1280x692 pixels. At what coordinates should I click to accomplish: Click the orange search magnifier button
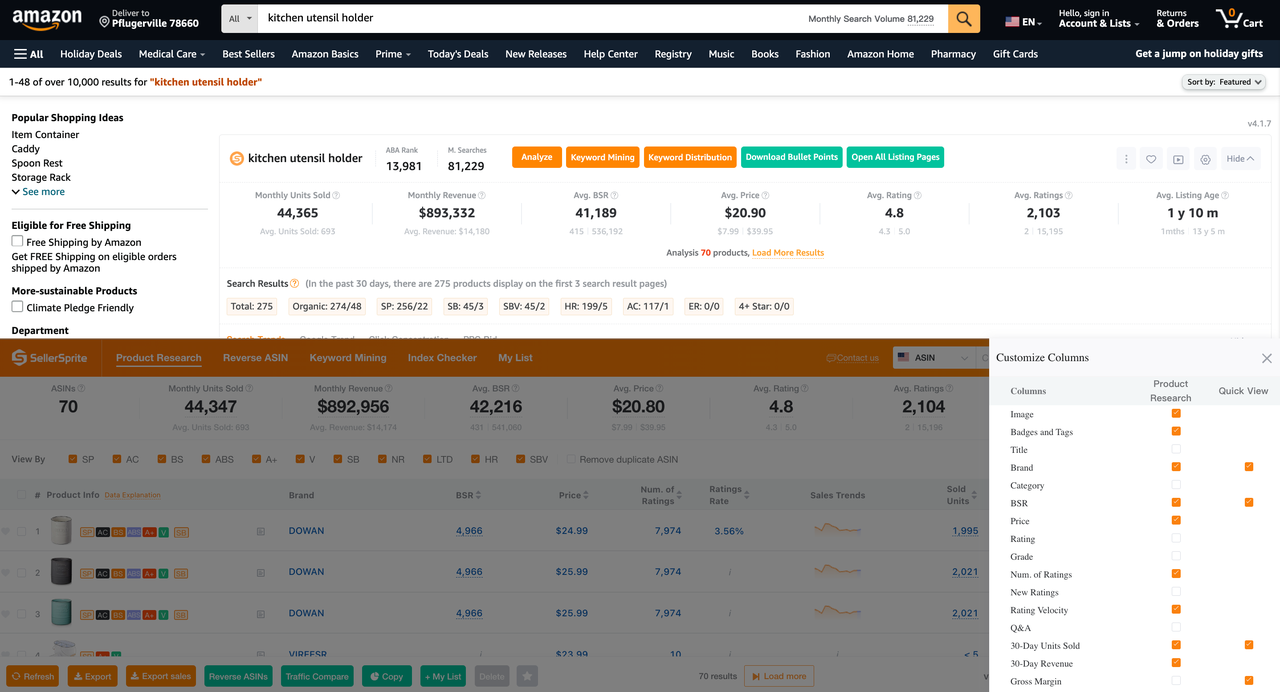tap(963, 19)
